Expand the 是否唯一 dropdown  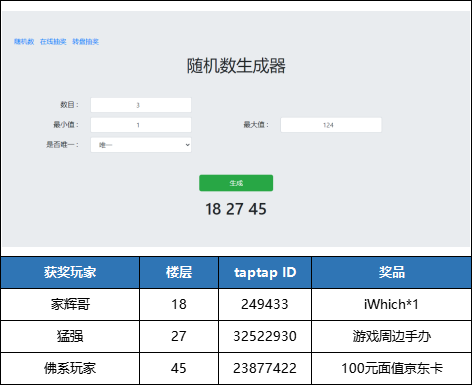141,145
